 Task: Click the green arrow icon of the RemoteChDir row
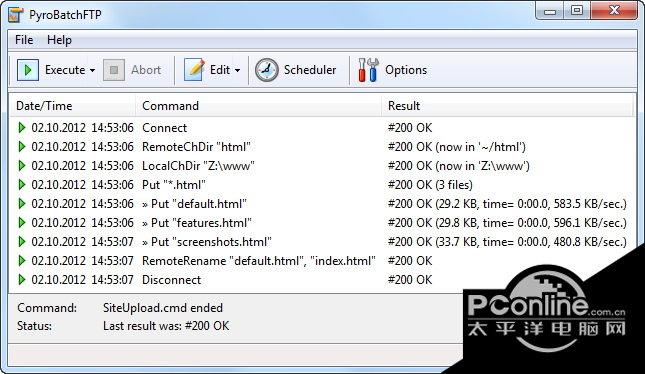point(22,146)
